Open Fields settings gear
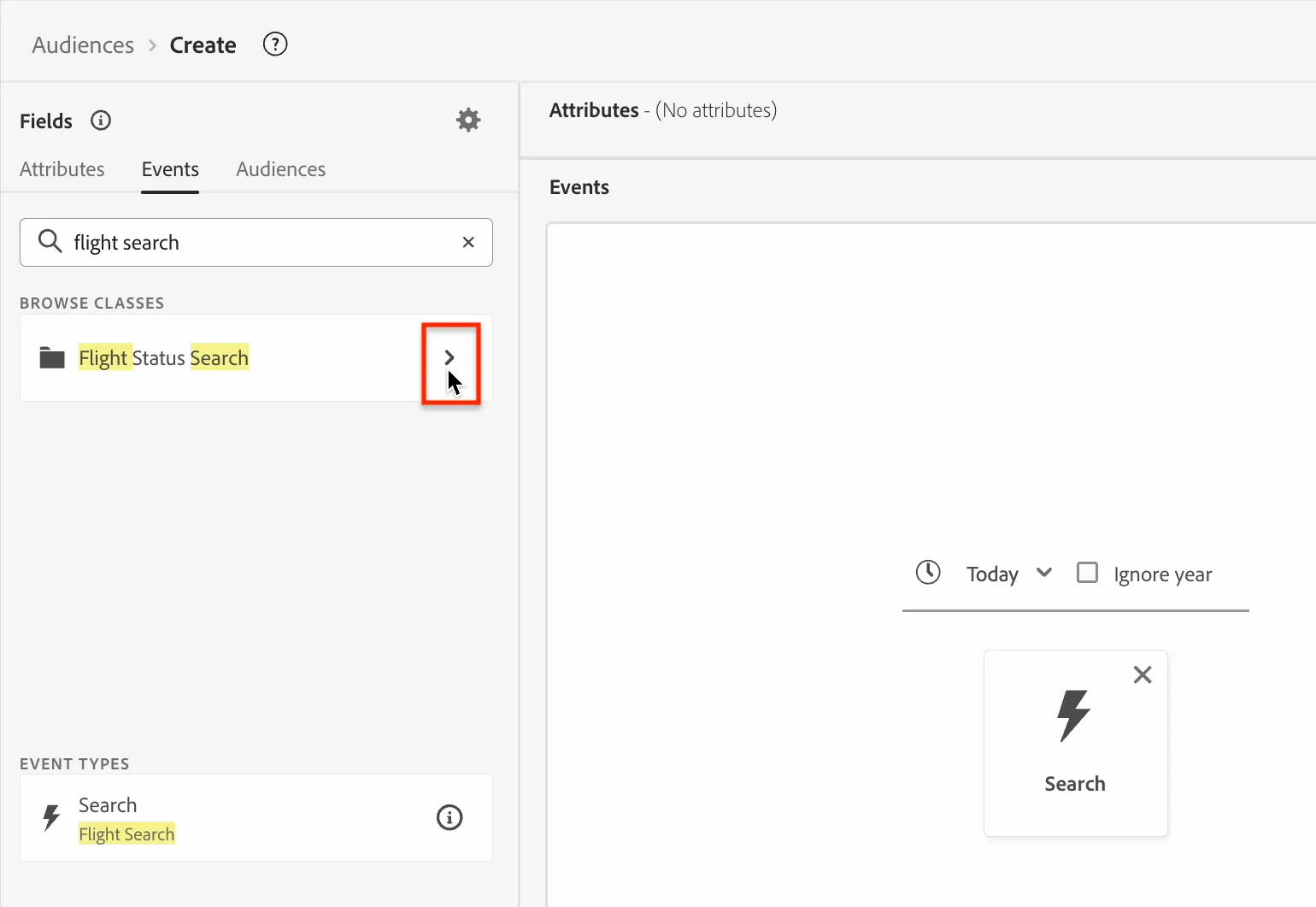The width and height of the screenshot is (1316, 907). point(468,120)
